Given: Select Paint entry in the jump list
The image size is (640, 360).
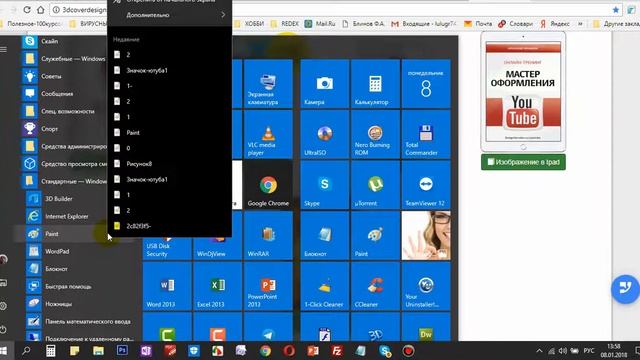Looking at the screenshot, I should (170, 133).
